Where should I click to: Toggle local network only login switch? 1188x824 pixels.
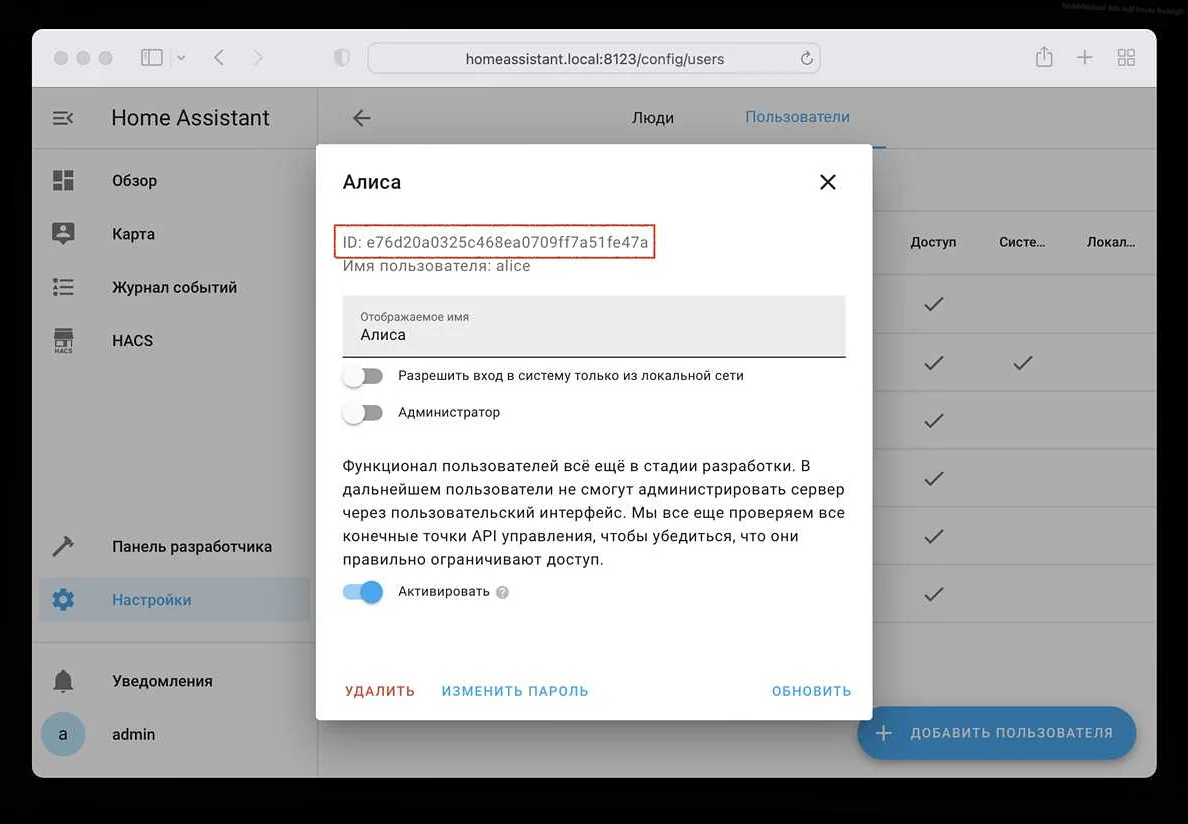coord(363,376)
